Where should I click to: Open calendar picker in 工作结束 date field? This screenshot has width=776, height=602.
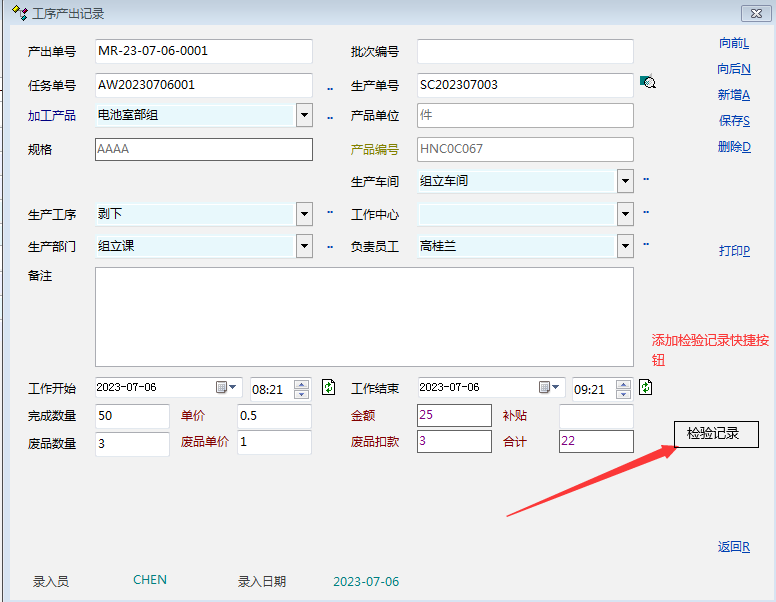pos(550,387)
